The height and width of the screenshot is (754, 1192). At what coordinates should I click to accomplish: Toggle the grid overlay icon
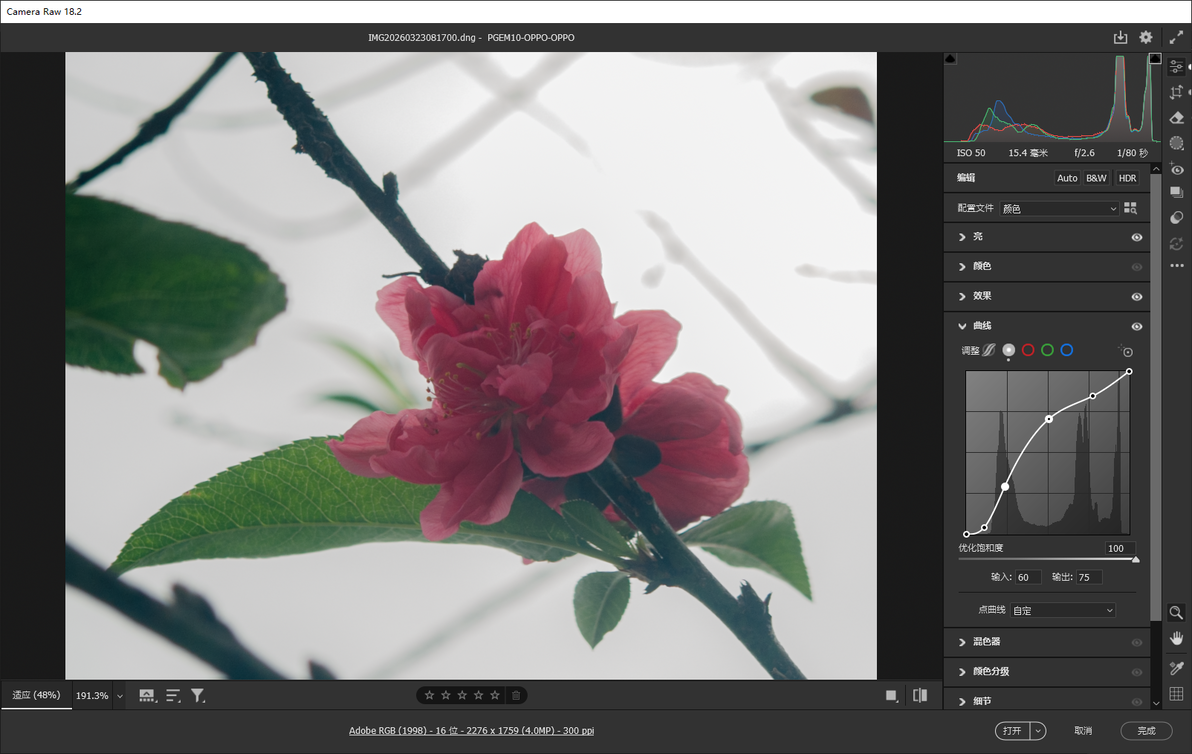click(x=1176, y=693)
